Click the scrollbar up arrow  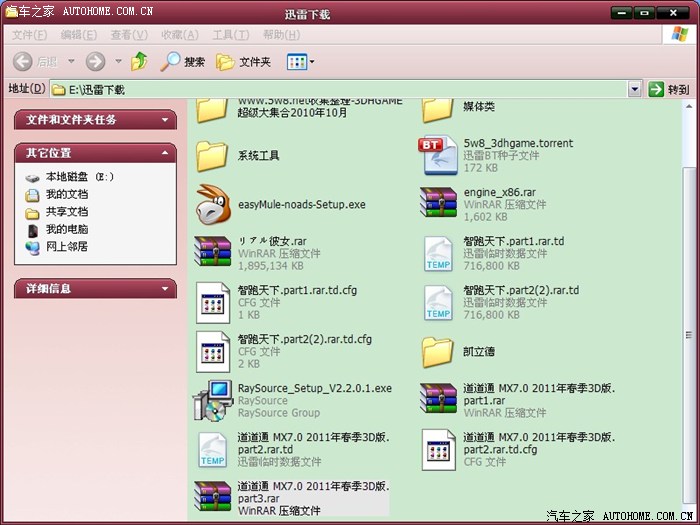689,106
